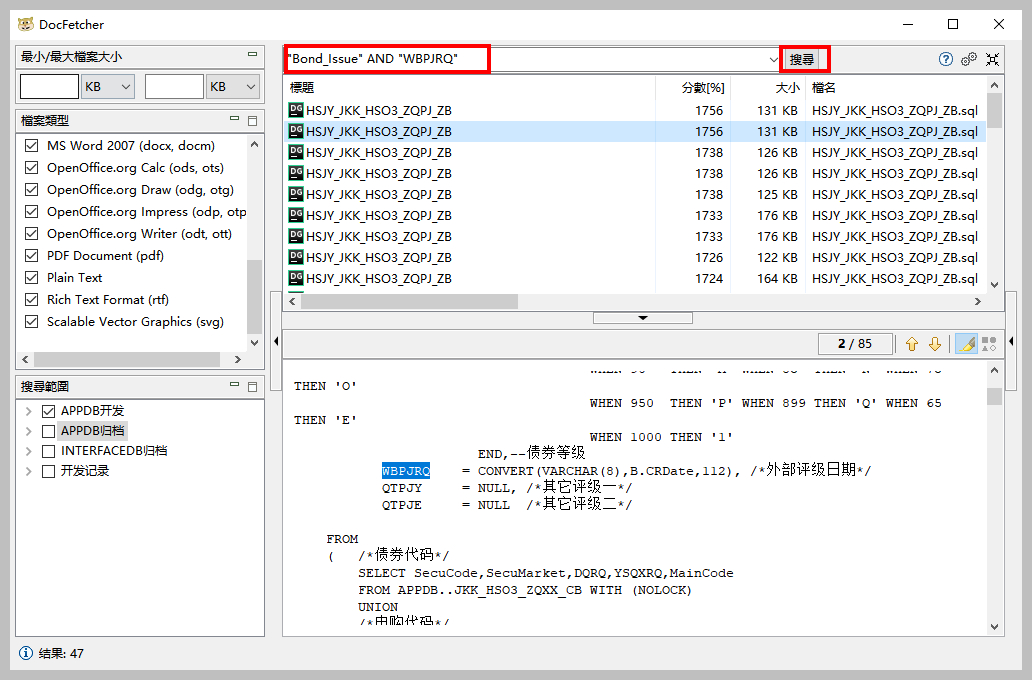Screen dimensions: 1032x680
Task: Jump to previous match with up arrow
Action: [x=912, y=343]
